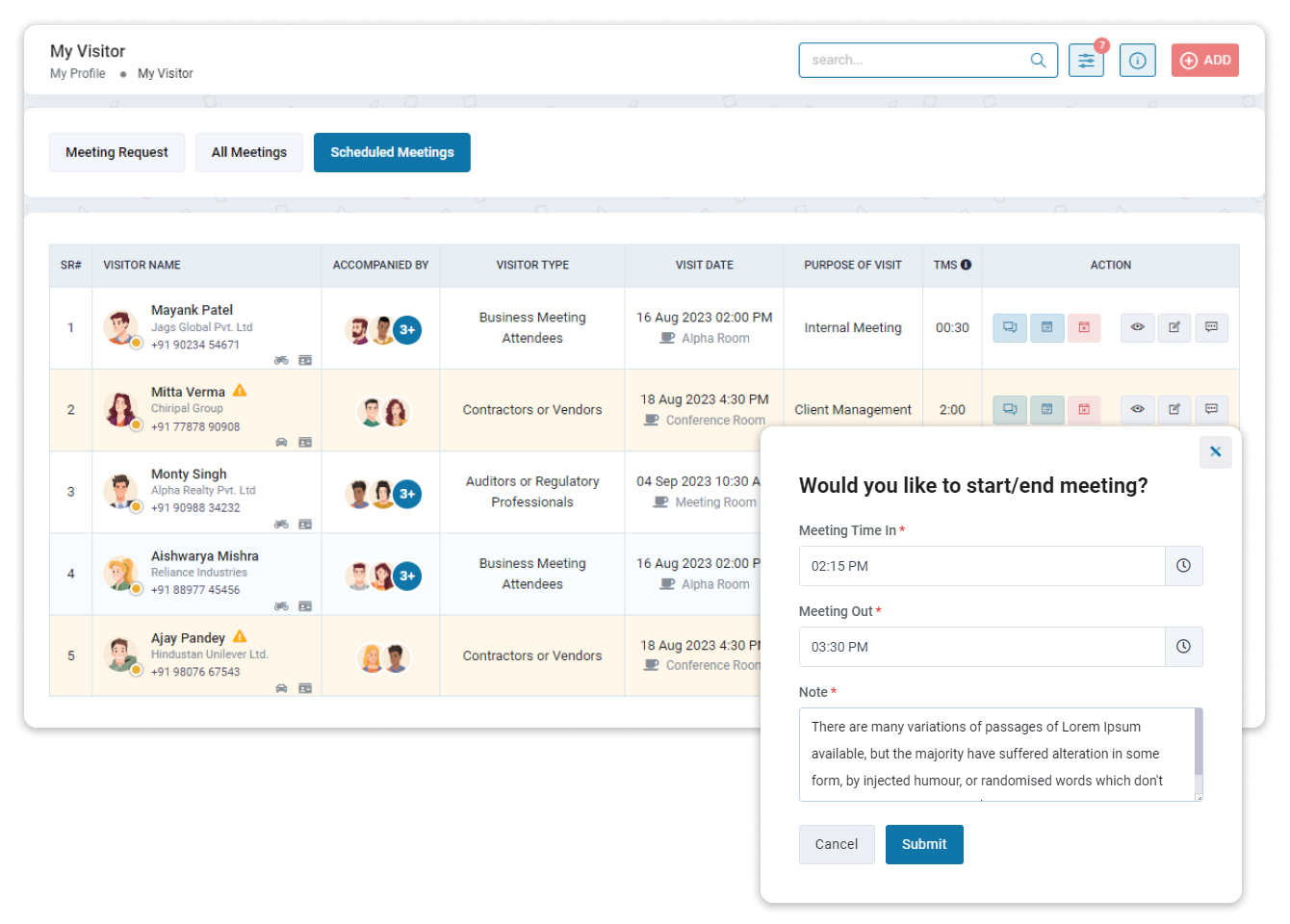The height and width of the screenshot is (924, 1290).
Task: Click inside the search field
Action: [915, 60]
